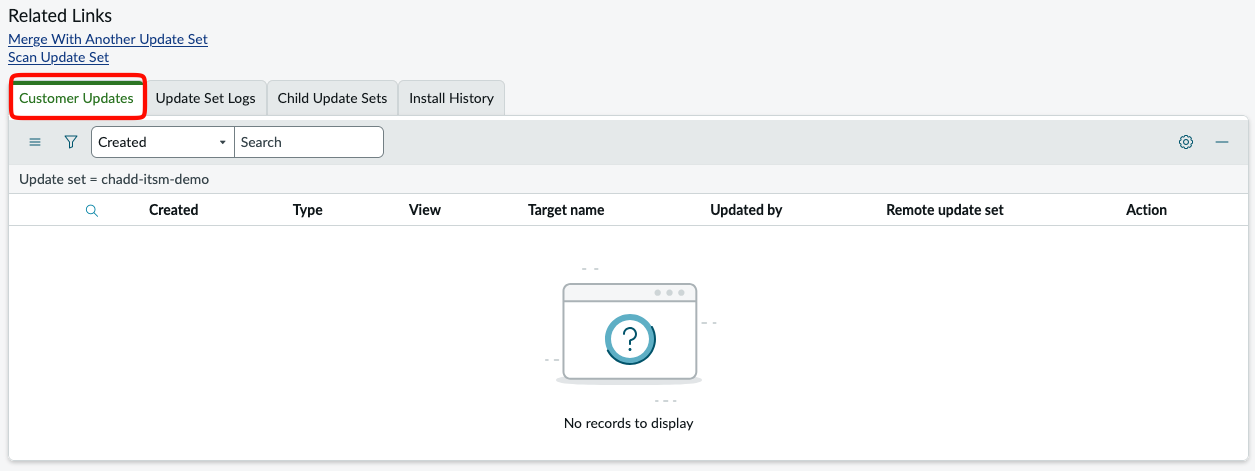Sort by Target name column header
1255x471 pixels.
coord(565,210)
